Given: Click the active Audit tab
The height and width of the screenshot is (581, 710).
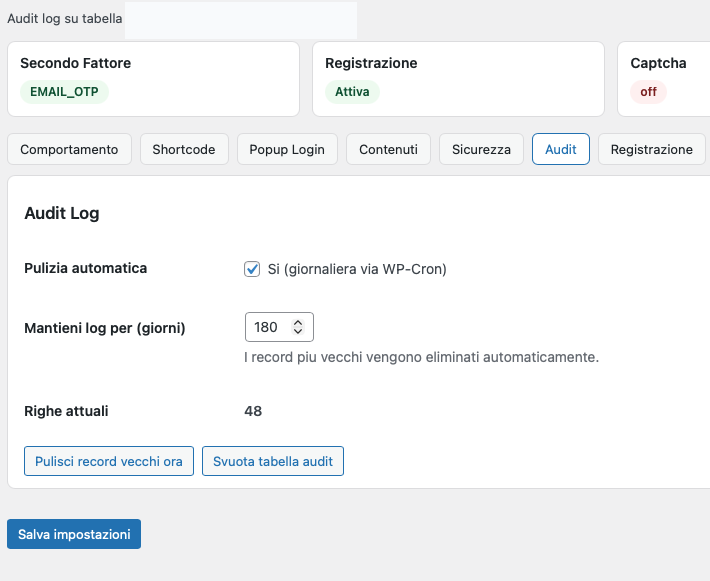Looking at the screenshot, I should tap(561, 149).
